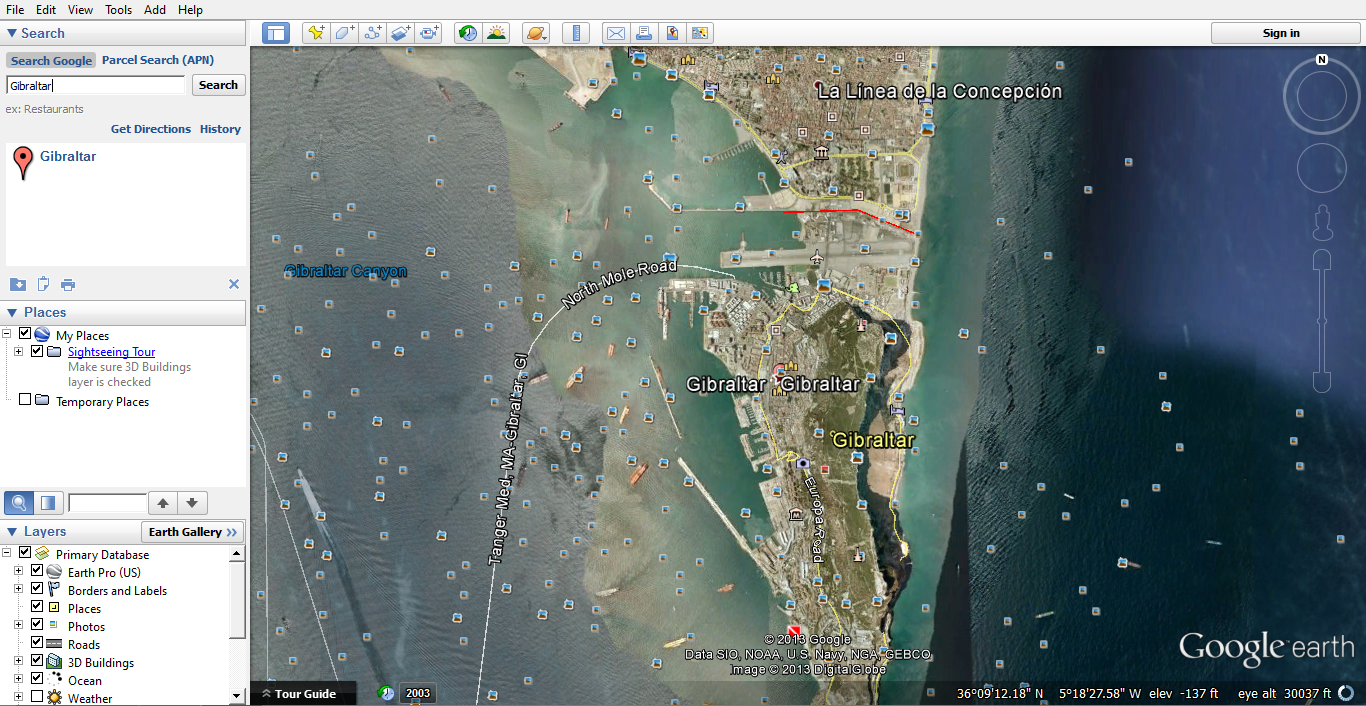Image resolution: width=1366 pixels, height=706 pixels.
Task: Toggle Earth Pro (US) layer checkbox
Action: [x=37, y=571]
